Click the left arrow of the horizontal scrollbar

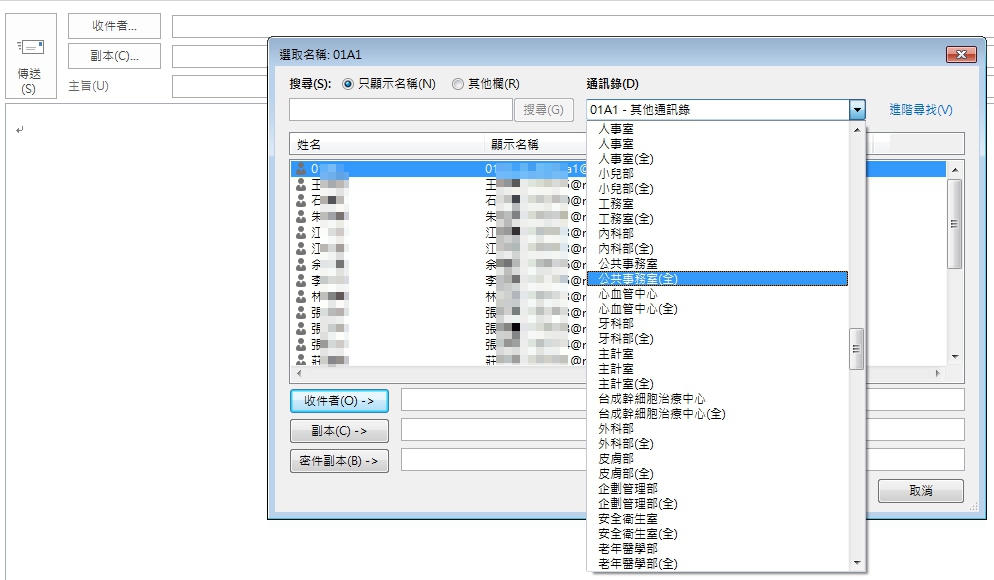click(x=300, y=373)
